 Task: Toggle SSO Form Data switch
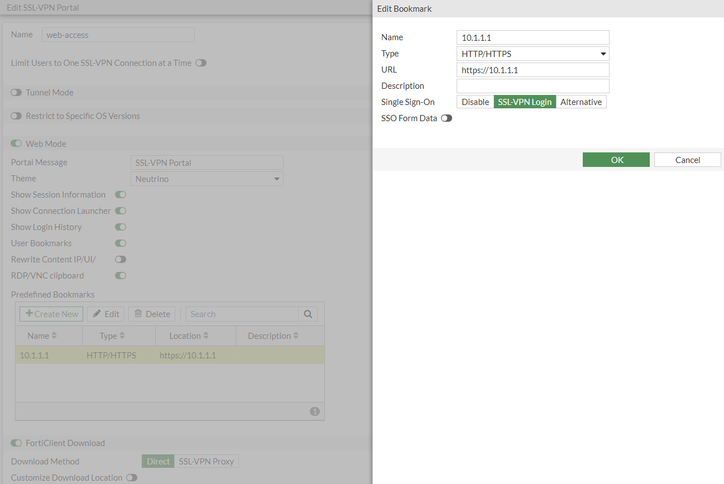pyautogui.click(x=446, y=118)
